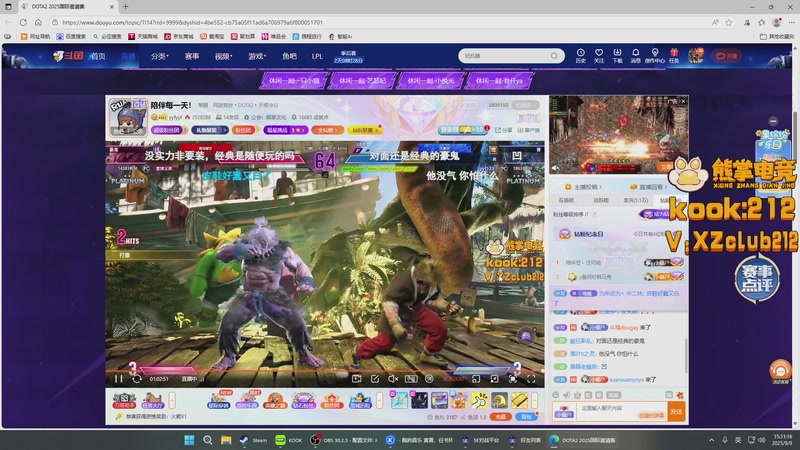Click the orange 开播 start streaming button

tap(727, 56)
